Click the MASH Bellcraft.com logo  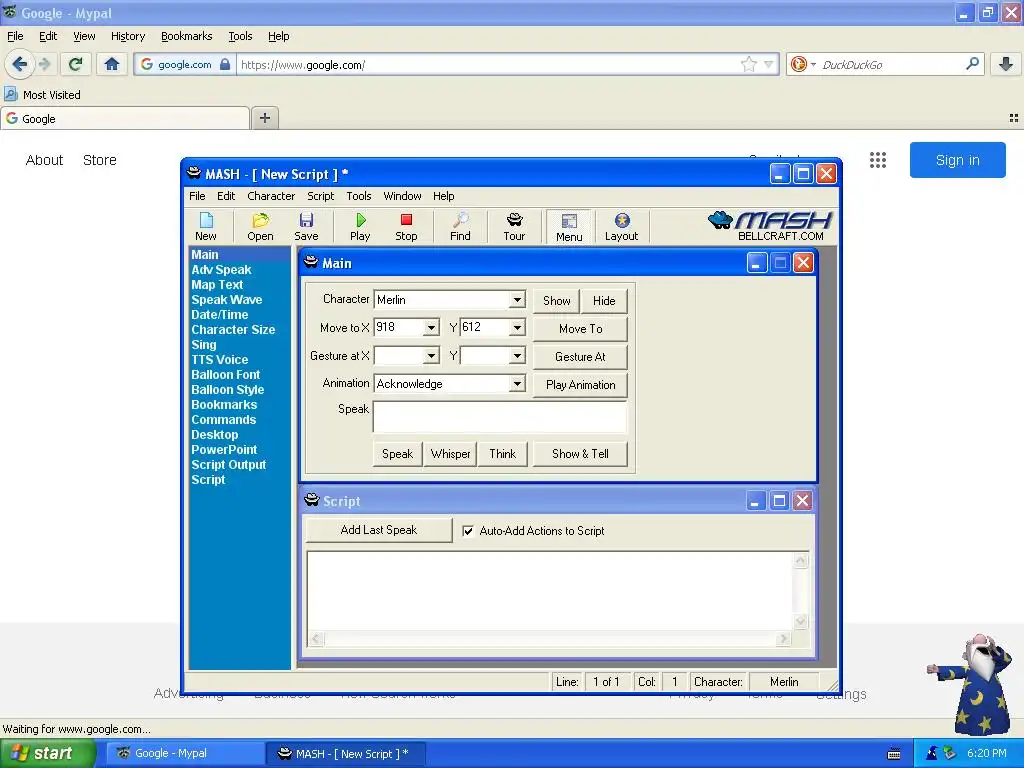click(x=771, y=226)
